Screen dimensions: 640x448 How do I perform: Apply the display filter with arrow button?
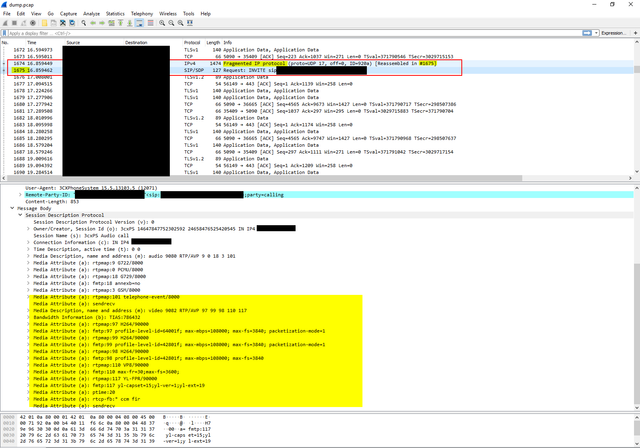587,33
